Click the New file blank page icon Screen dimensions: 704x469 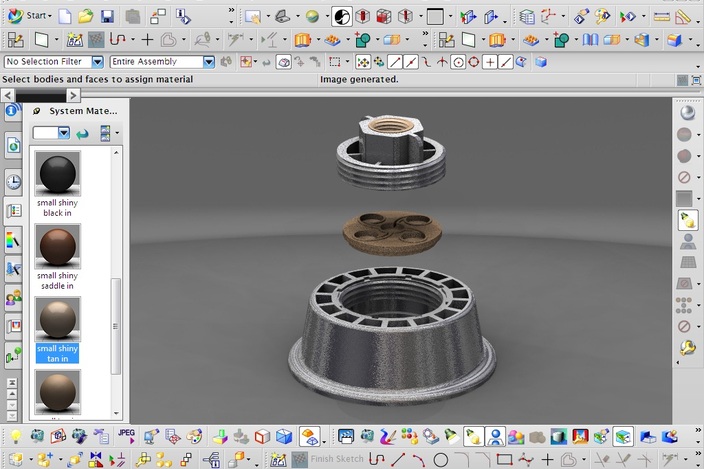(x=65, y=16)
